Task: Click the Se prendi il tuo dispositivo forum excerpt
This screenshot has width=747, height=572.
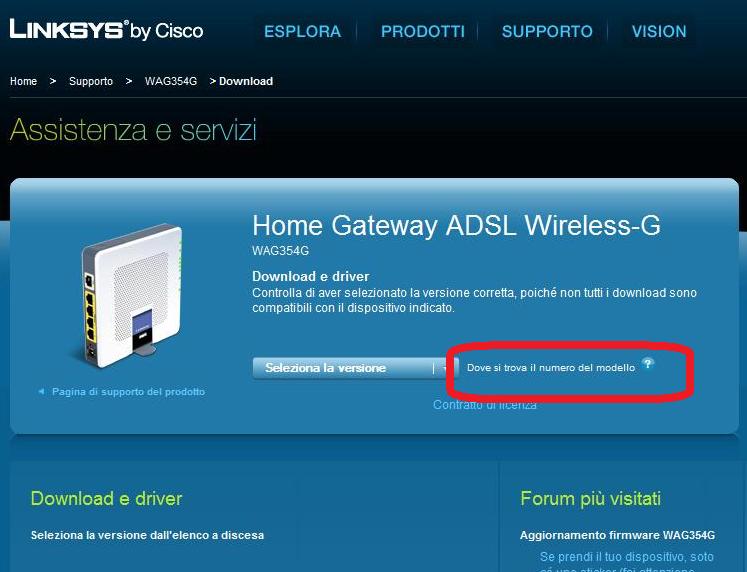Action: 626,562
